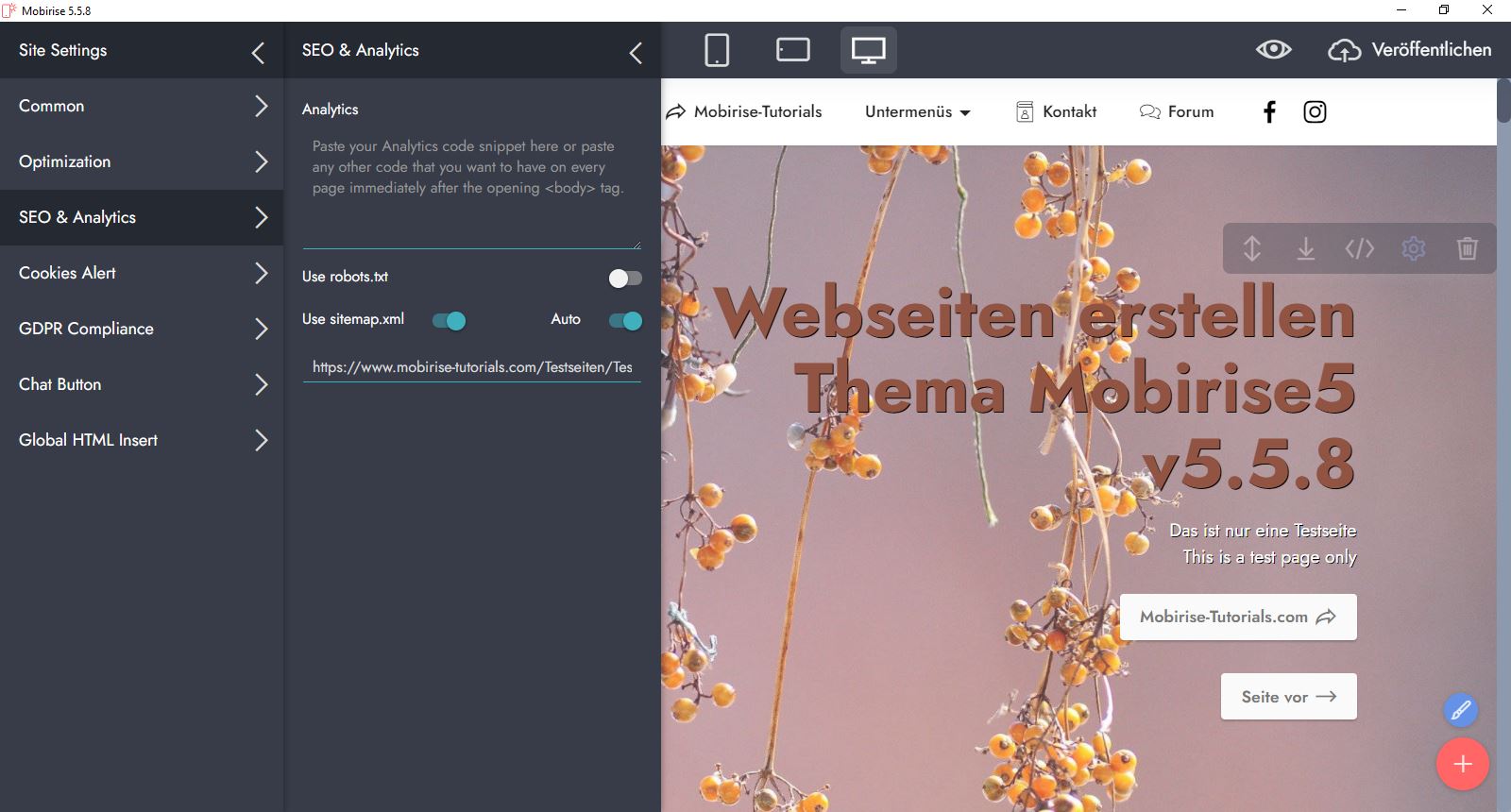Click the blue pencil edit button
The image size is (1511, 812).
click(1461, 710)
